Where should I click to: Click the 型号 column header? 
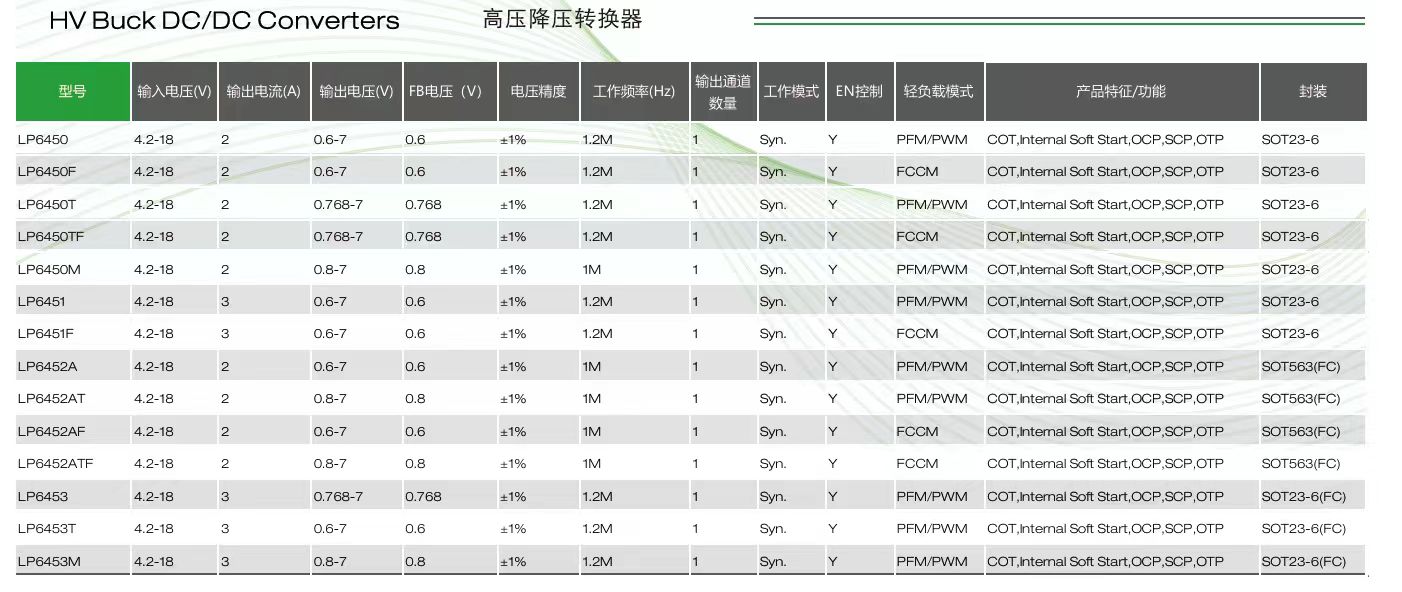pos(73,91)
